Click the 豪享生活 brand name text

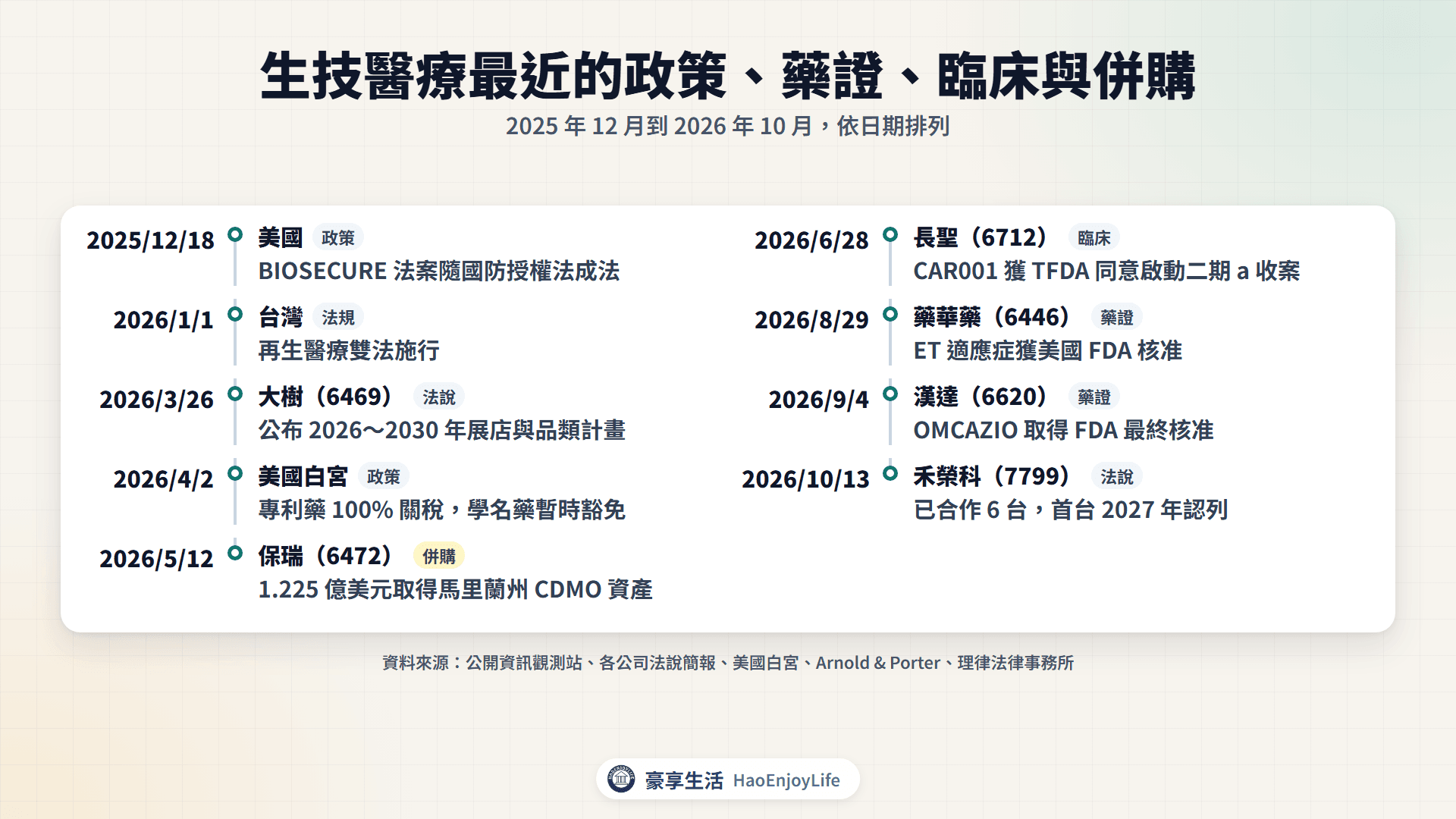[684, 780]
